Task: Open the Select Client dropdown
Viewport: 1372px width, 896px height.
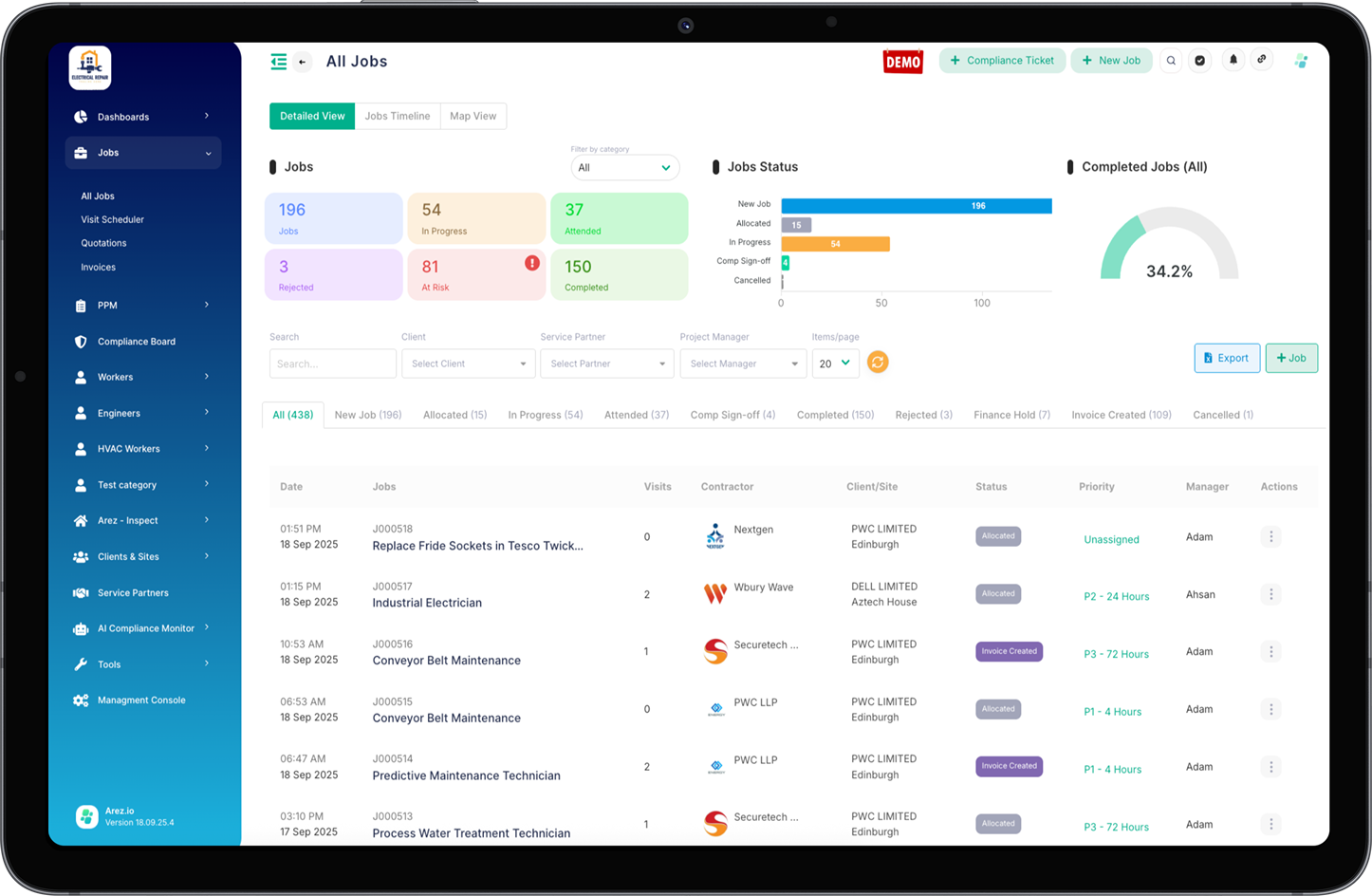Action: tap(468, 363)
